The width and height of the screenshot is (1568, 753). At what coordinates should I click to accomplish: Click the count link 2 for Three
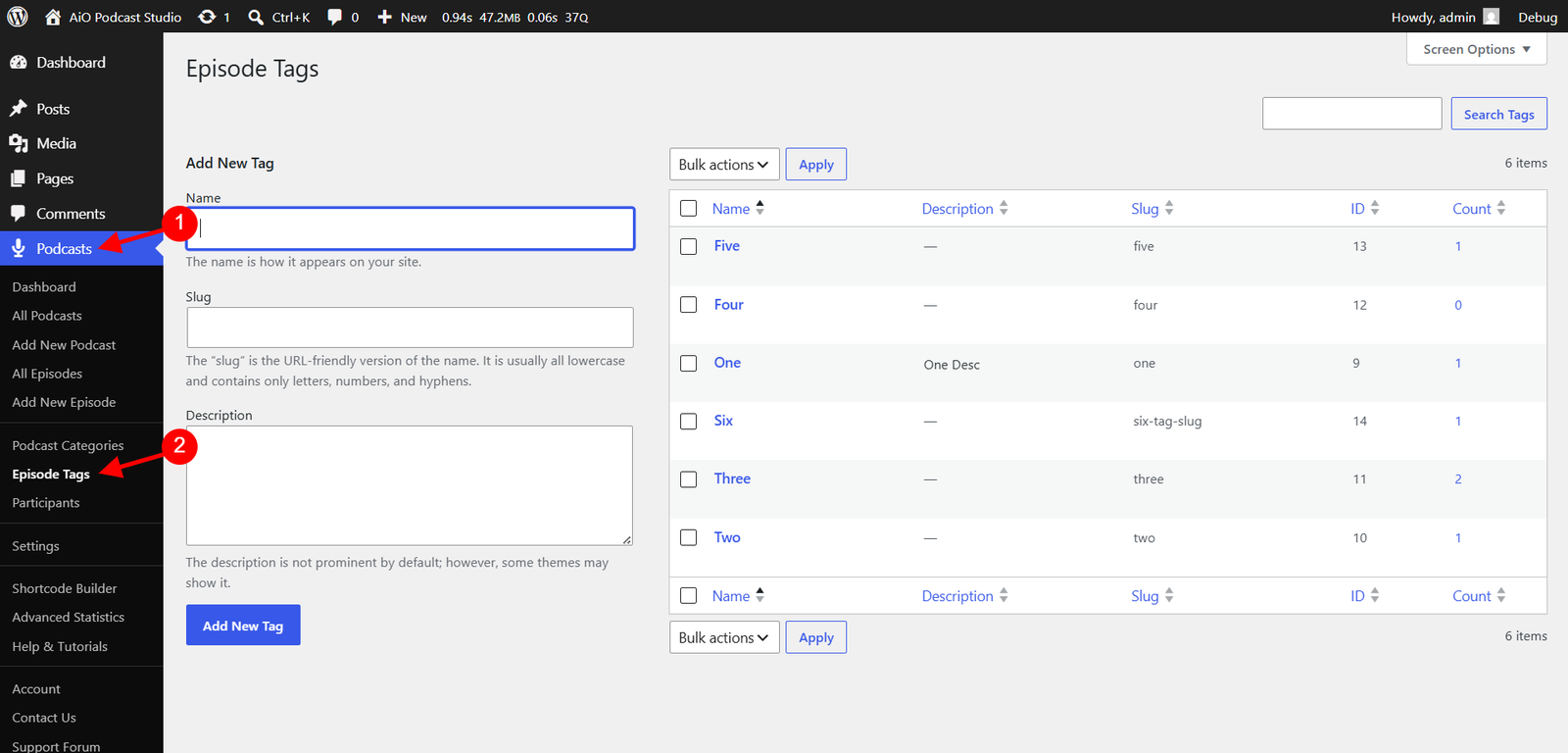point(1458,479)
